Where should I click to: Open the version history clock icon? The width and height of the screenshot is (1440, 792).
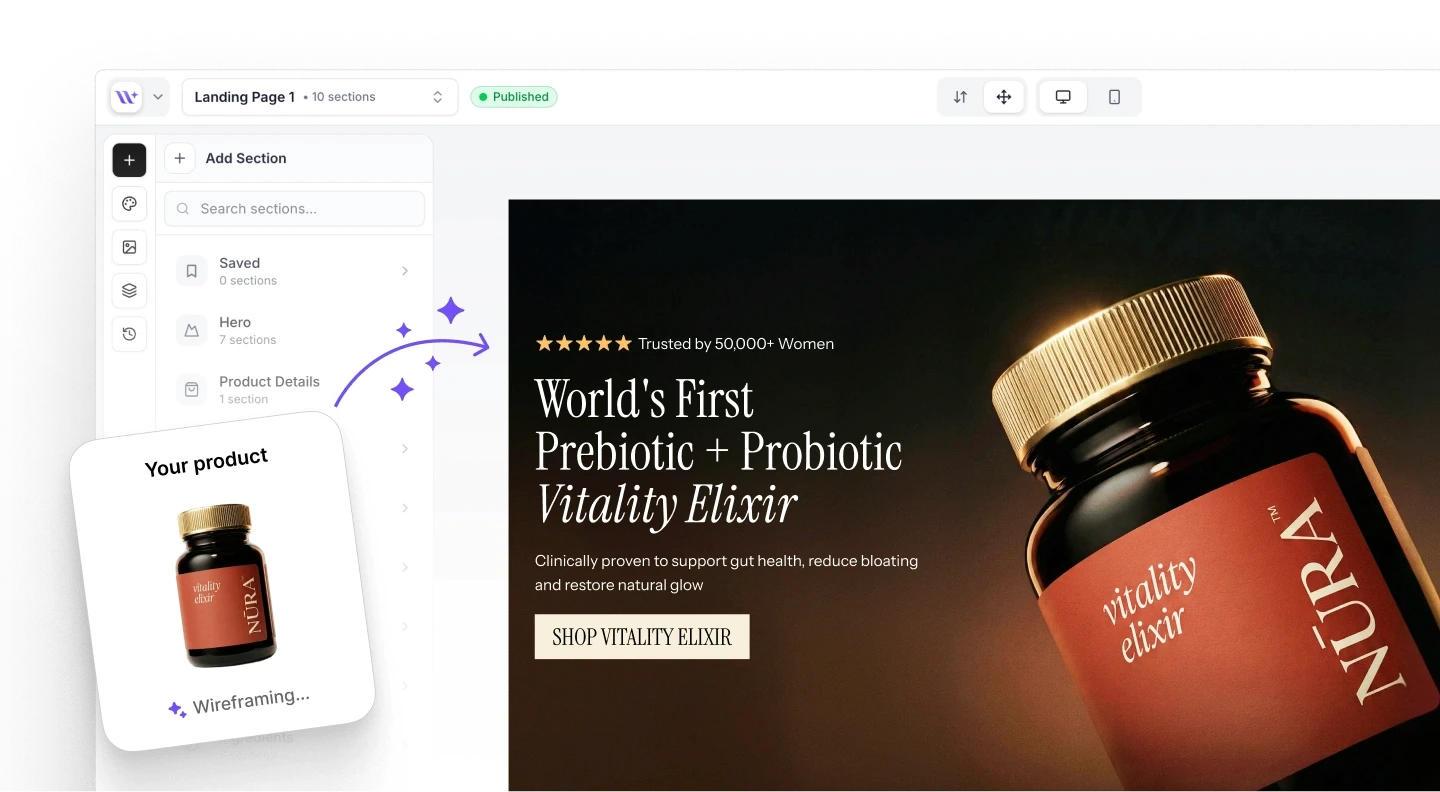[130, 334]
